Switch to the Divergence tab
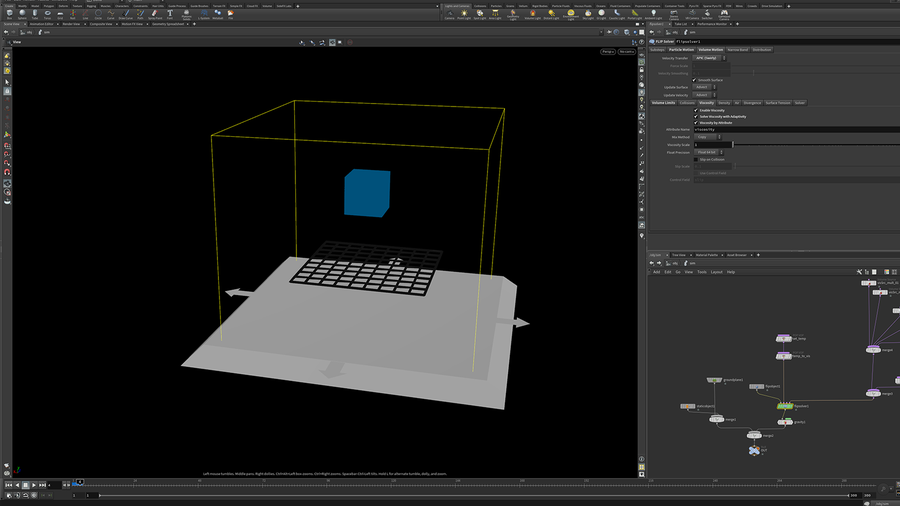Viewport: 900px width, 506px height. click(752, 103)
